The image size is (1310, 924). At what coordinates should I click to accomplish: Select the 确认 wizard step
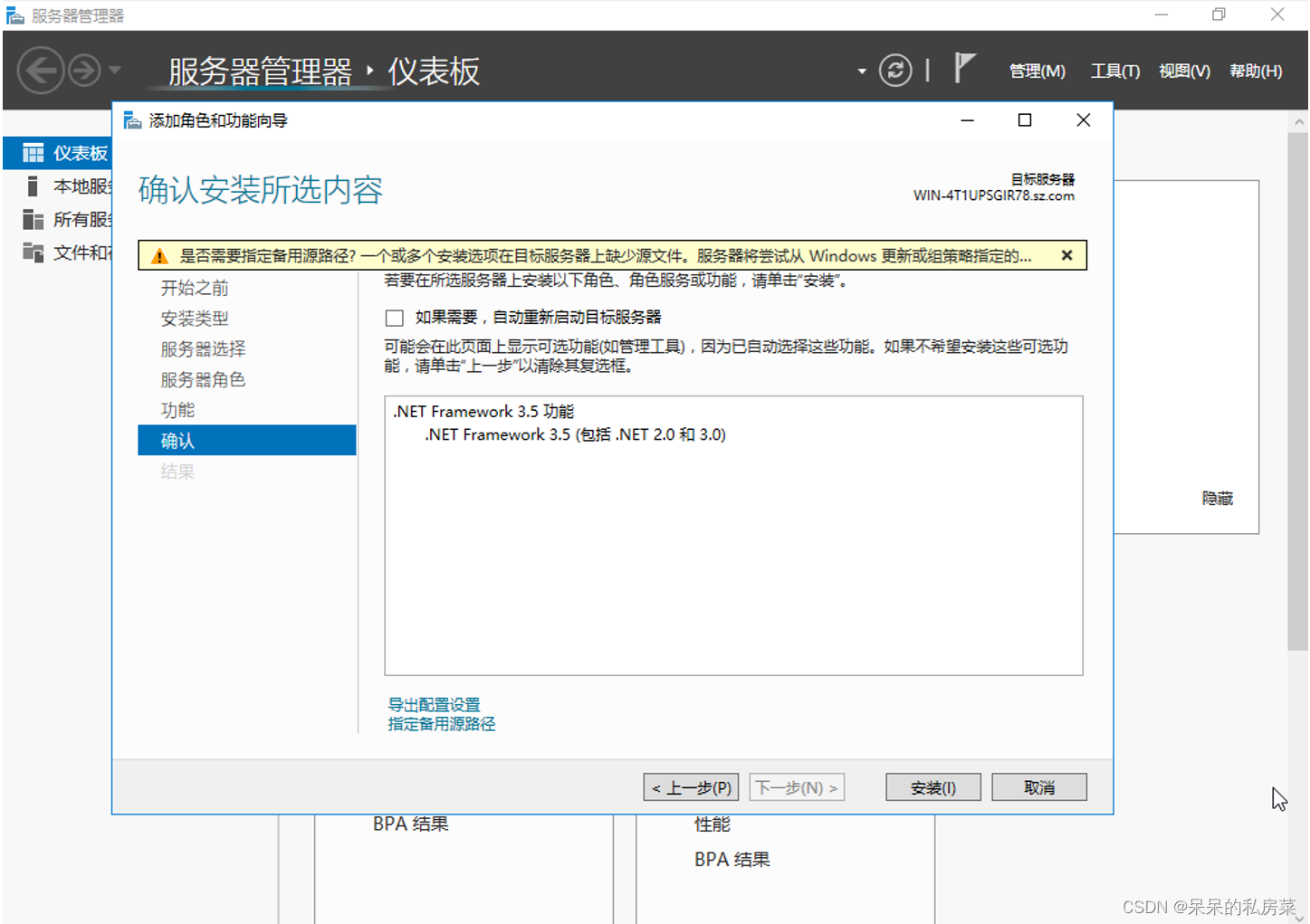pyautogui.click(x=246, y=441)
